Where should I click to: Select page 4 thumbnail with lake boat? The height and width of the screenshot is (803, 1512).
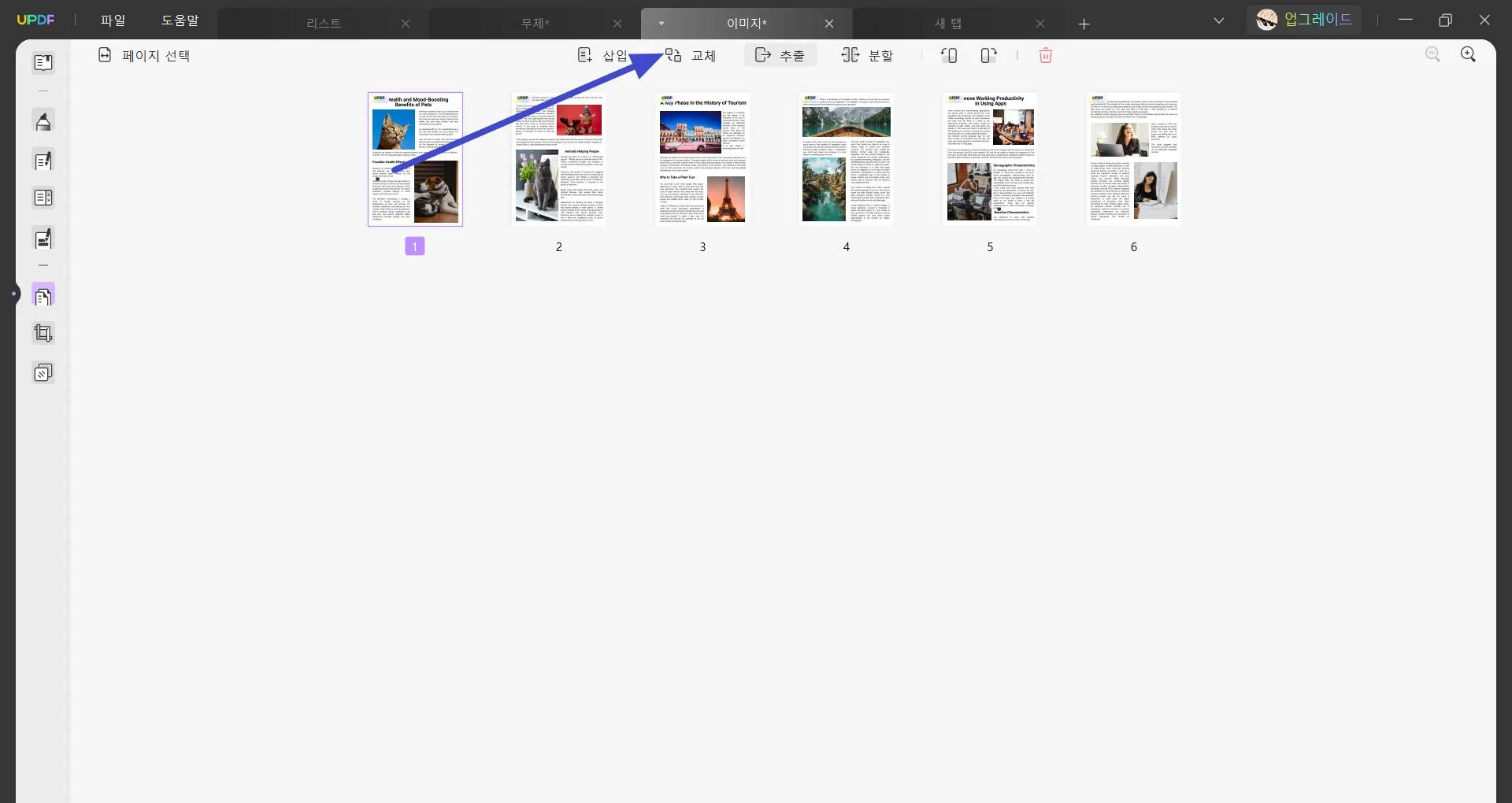coord(847,159)
